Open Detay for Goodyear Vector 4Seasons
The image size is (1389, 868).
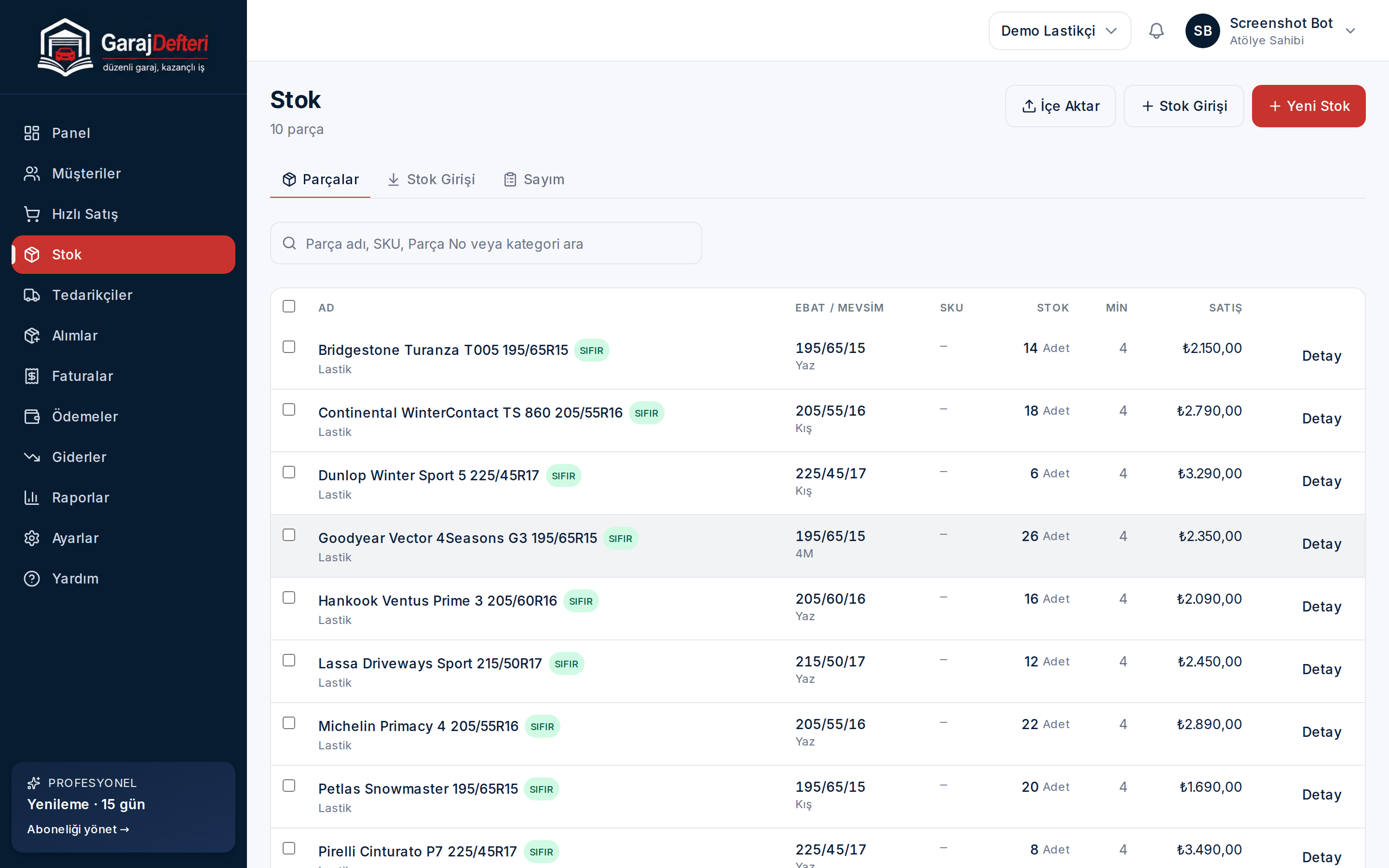(x=1321, y=544)
